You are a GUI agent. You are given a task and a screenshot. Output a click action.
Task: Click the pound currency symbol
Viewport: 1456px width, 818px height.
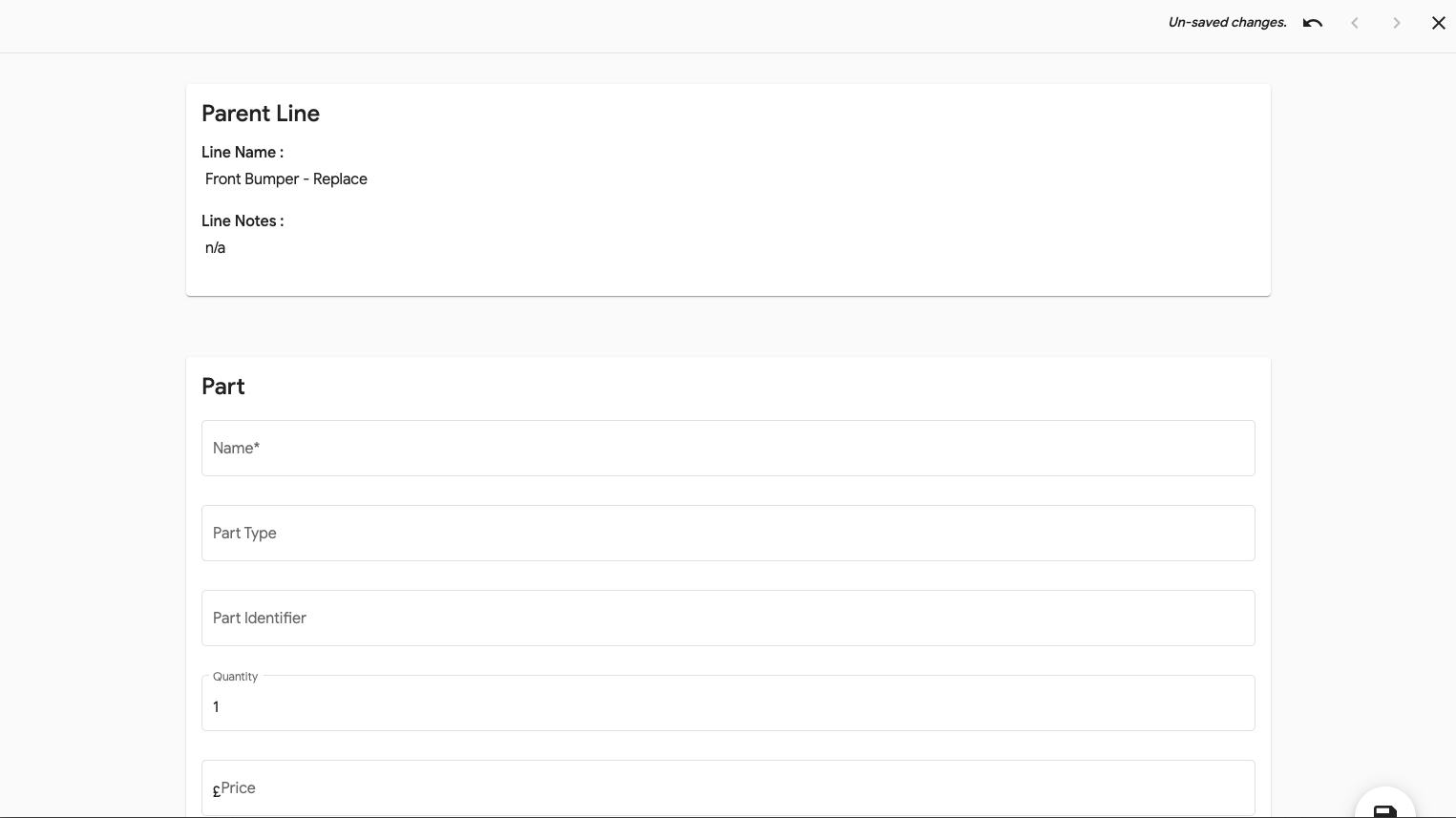[217, 790]
